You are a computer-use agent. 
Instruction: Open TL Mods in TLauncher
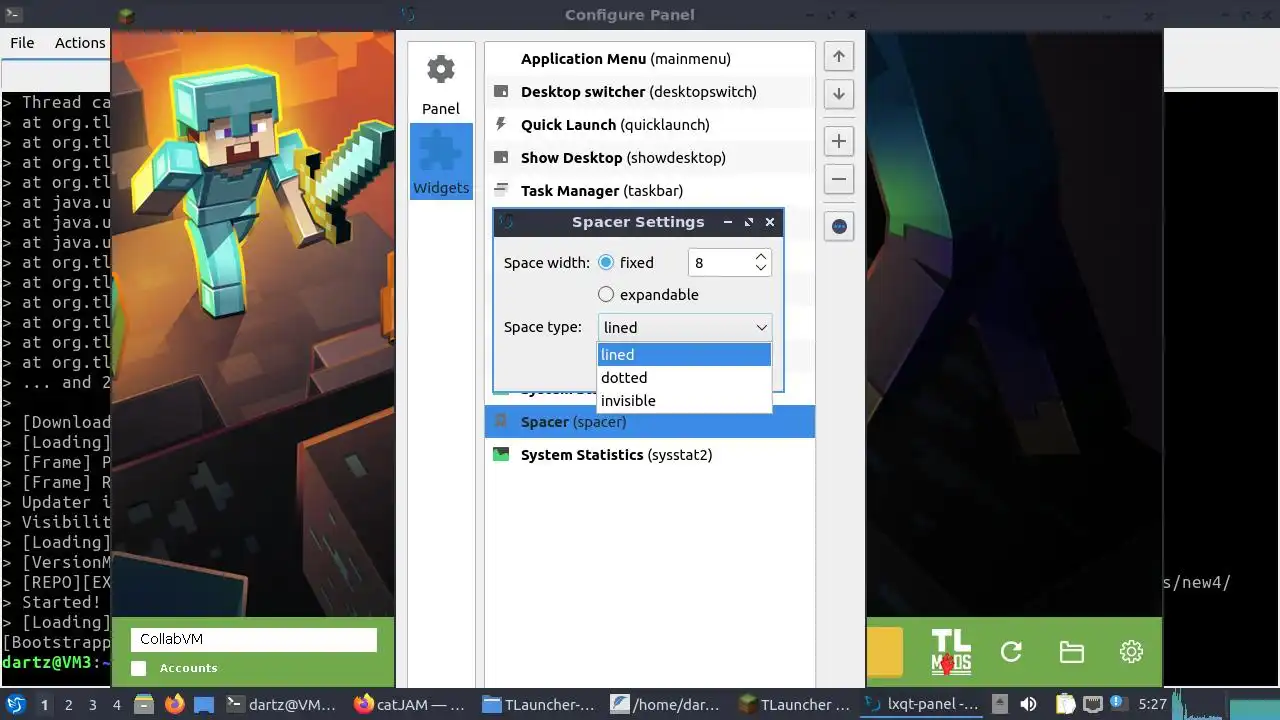[950, 652]
